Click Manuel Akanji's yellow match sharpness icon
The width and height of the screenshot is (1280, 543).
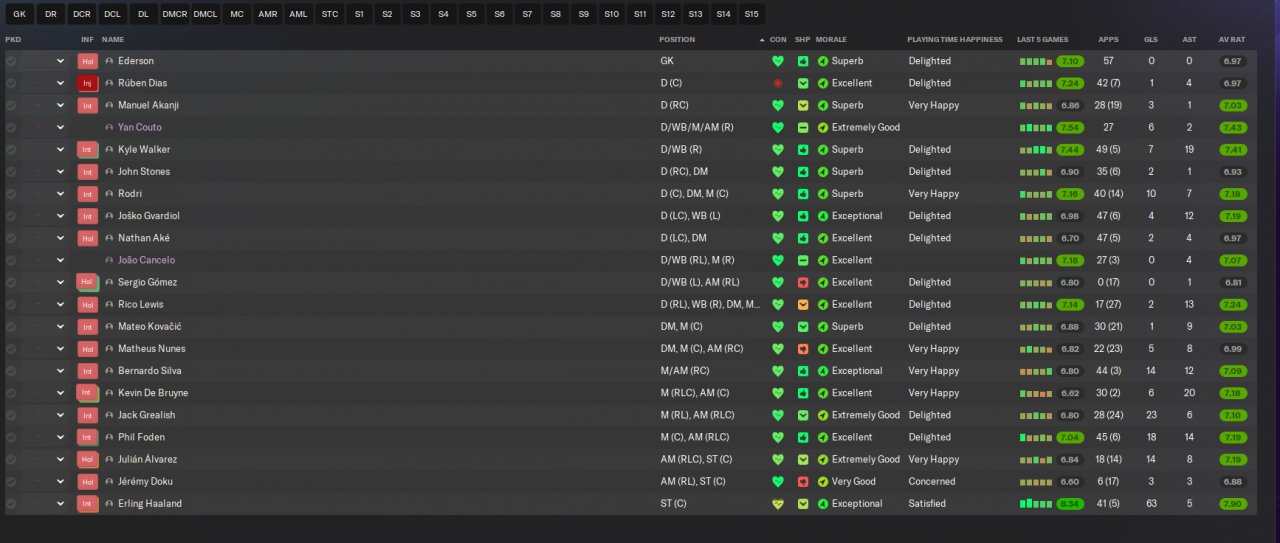pos(803,105)
